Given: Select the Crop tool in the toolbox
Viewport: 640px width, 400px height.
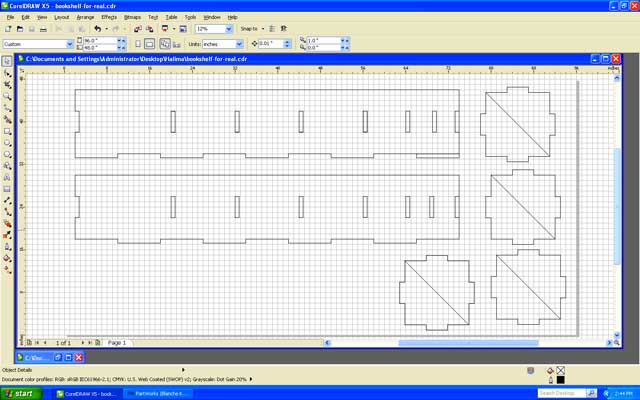Looking at the screenshot, I should coord(7,84).
